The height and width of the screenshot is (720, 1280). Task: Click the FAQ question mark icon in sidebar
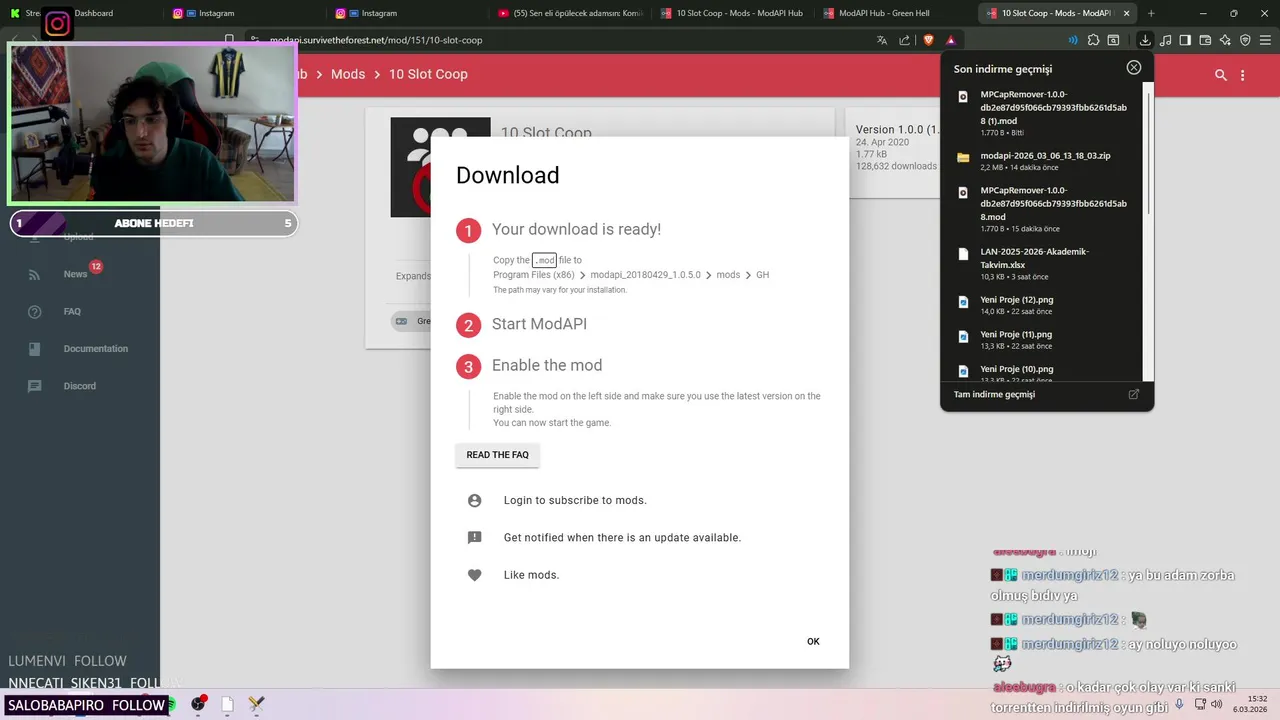[35, 312]
